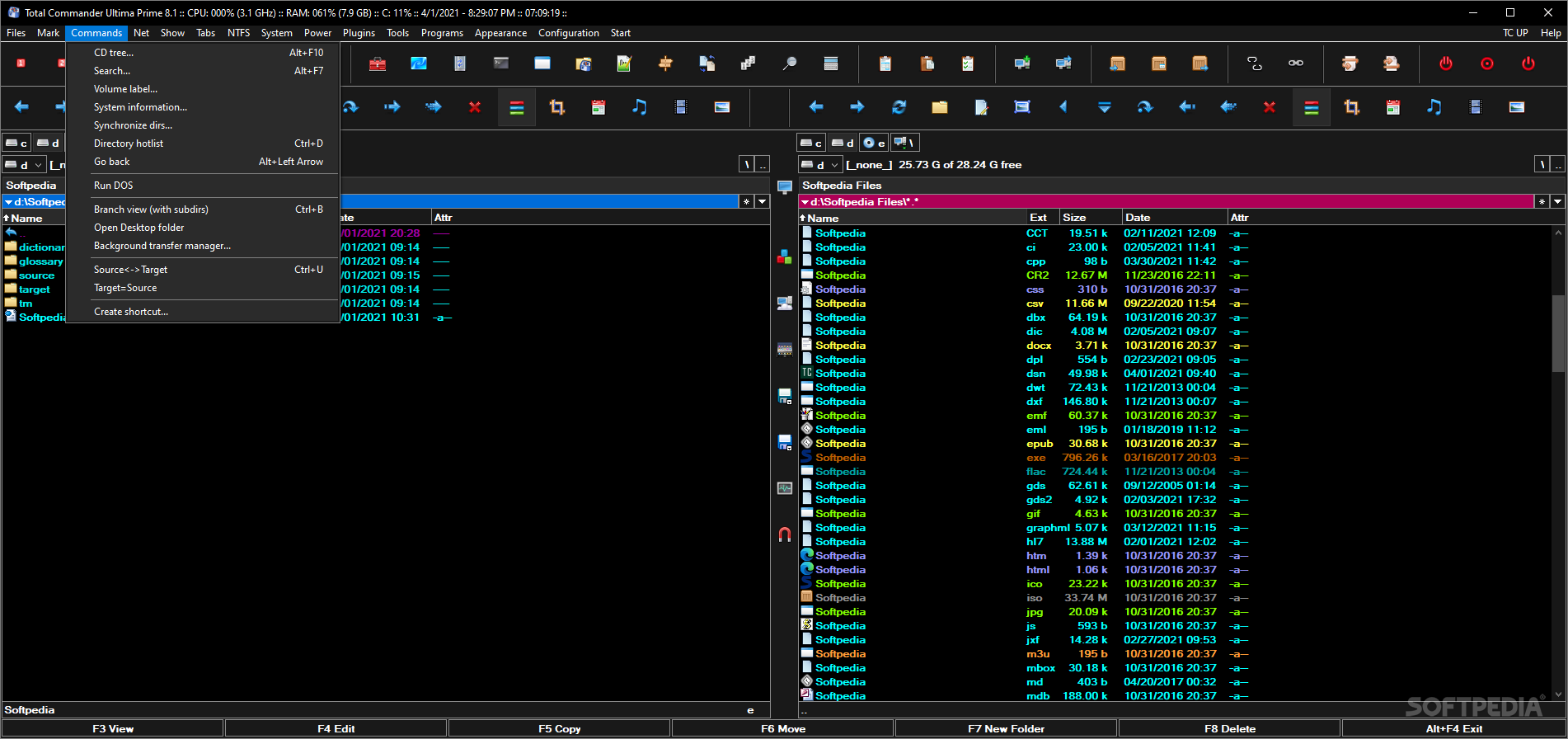Image resolution: width=1568 pixels, height=739 pixels.
Task: Click the network drive connect icon with plus
Action: click(x=1022, y=64)
